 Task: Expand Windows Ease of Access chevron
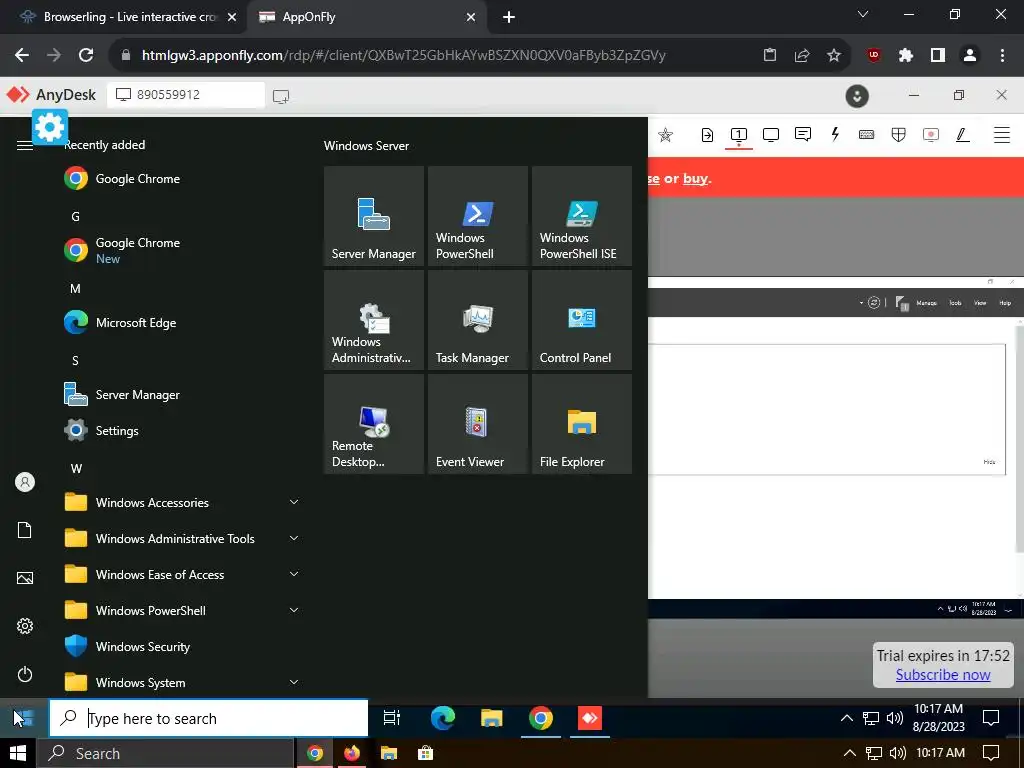pos(294,574)
